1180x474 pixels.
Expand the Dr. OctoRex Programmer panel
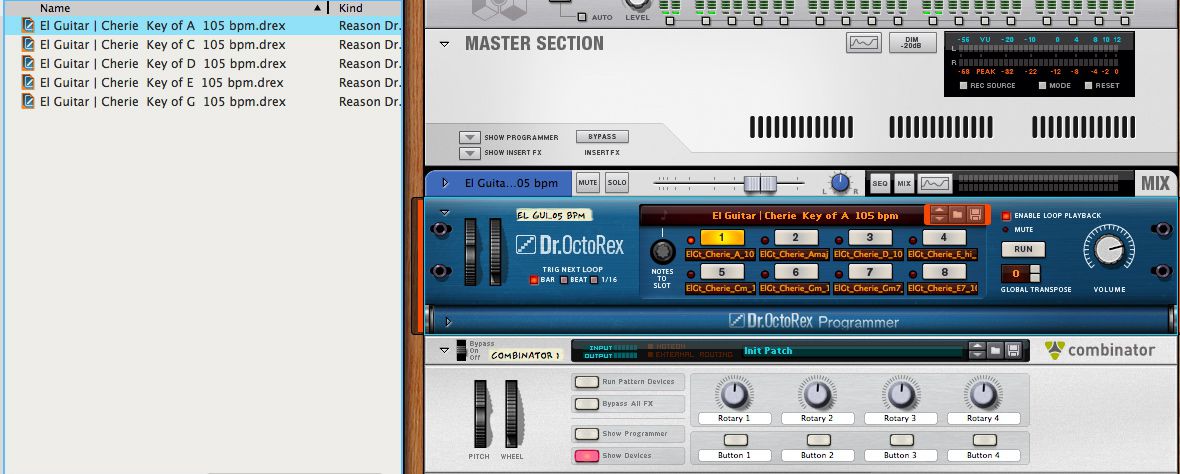click(449, 322)
